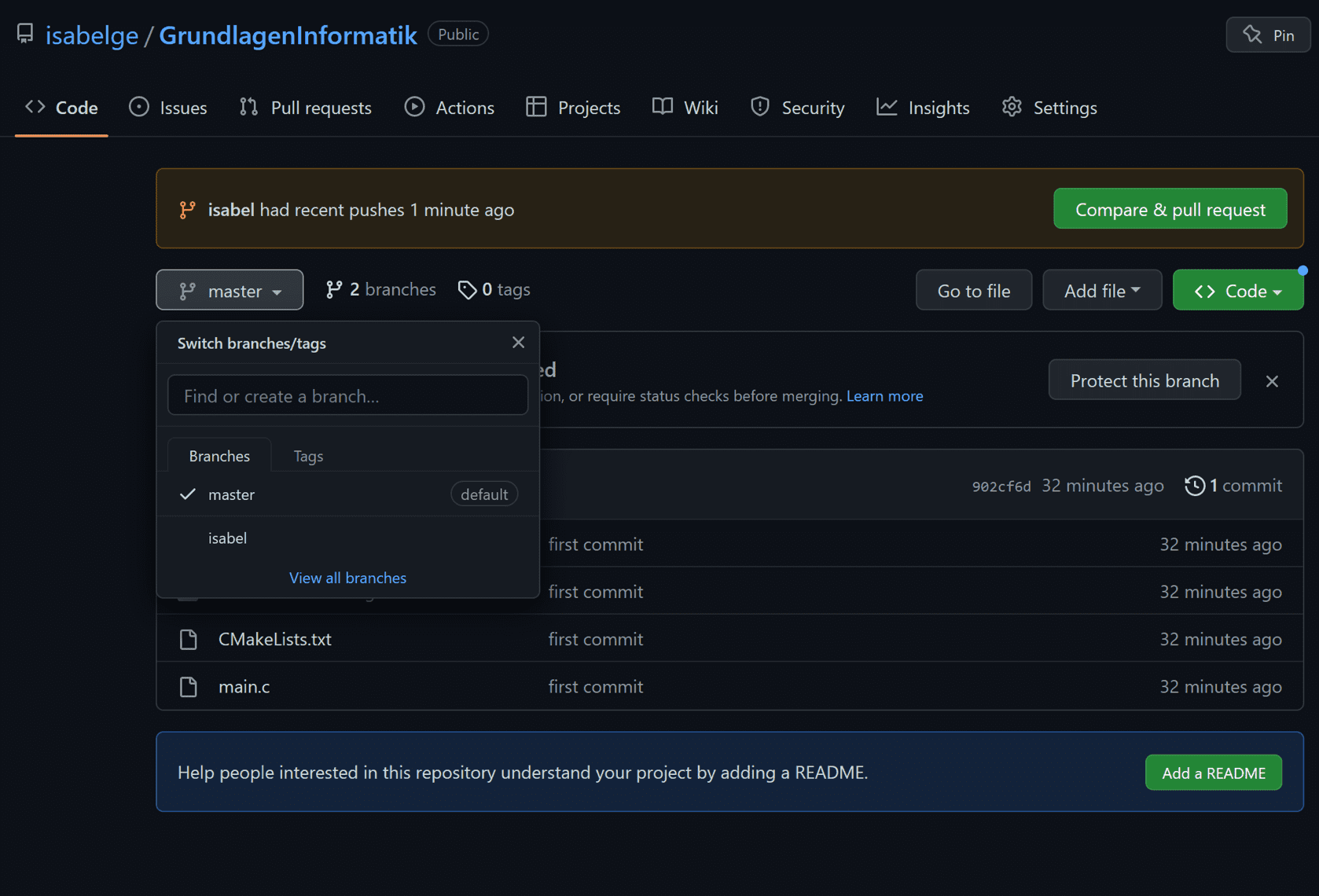Viewport: 1319px width, 896px height.
Task: Click the Pin repository button
Action: click(x=1268, y=35)
